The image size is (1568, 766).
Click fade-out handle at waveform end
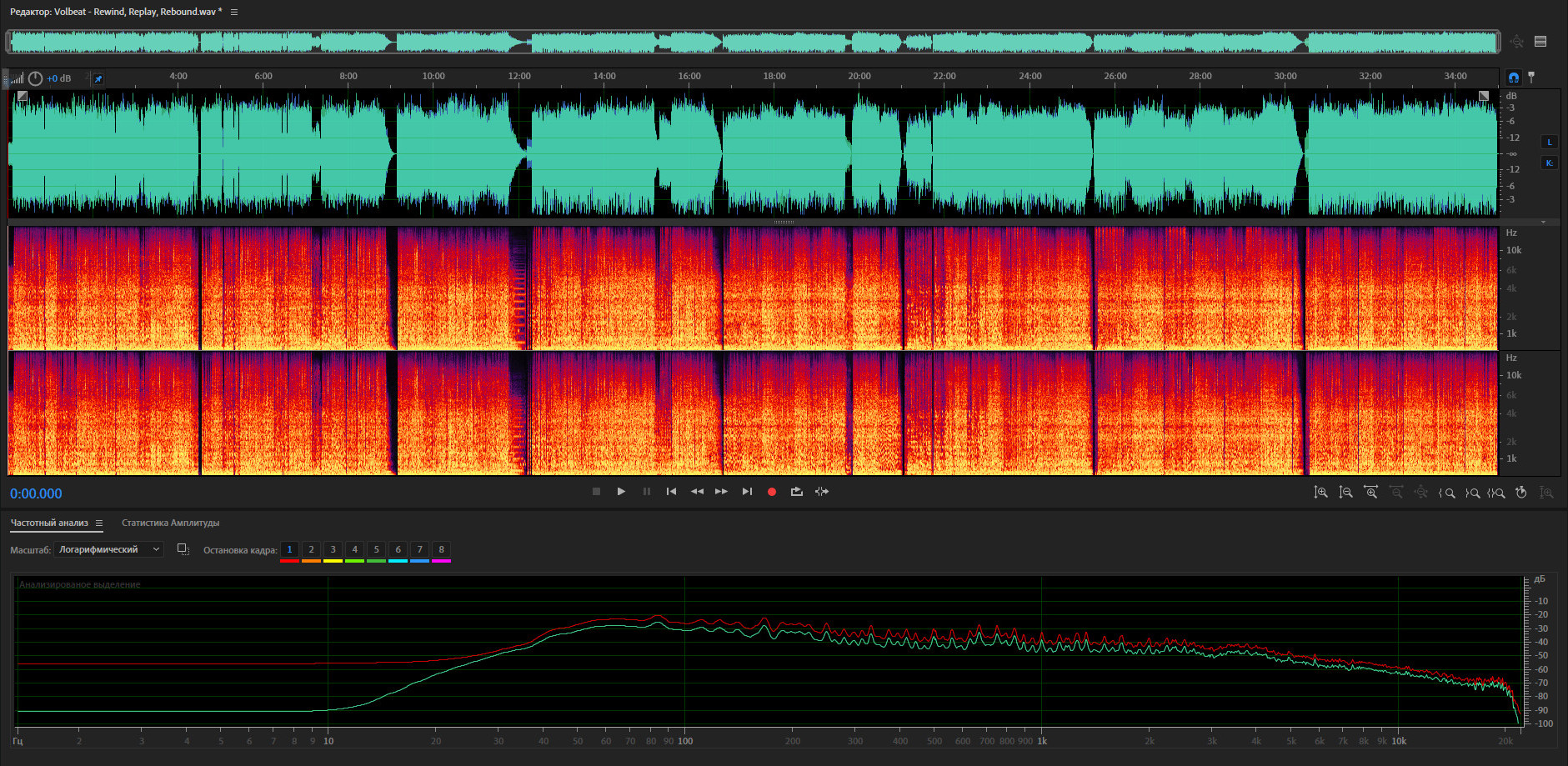click(x=1484, y=97)
